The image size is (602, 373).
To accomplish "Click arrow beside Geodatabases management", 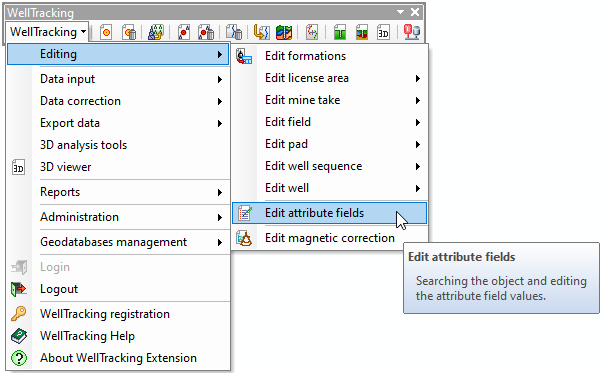I will (x=220, y=243).
